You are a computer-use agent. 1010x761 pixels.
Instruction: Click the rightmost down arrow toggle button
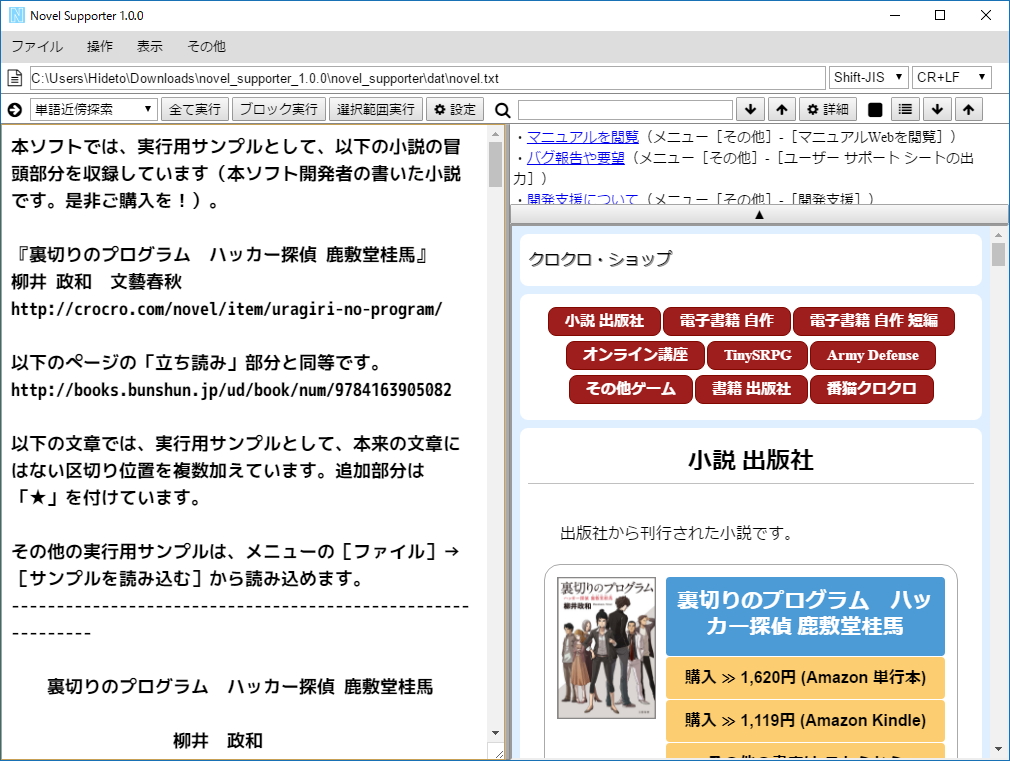pos(937,109)
